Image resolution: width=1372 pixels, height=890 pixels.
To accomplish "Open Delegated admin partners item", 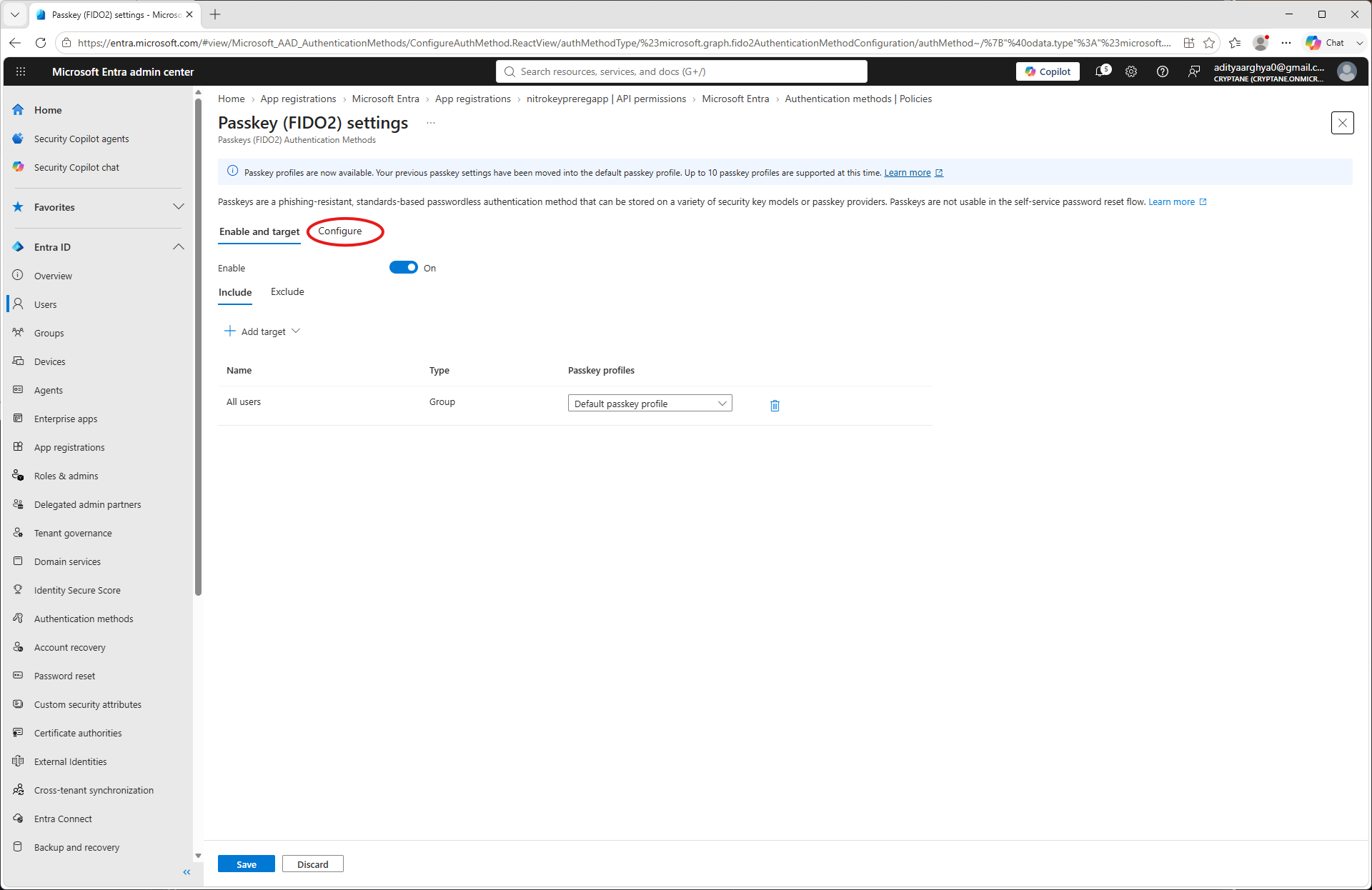I will point(87,504).
